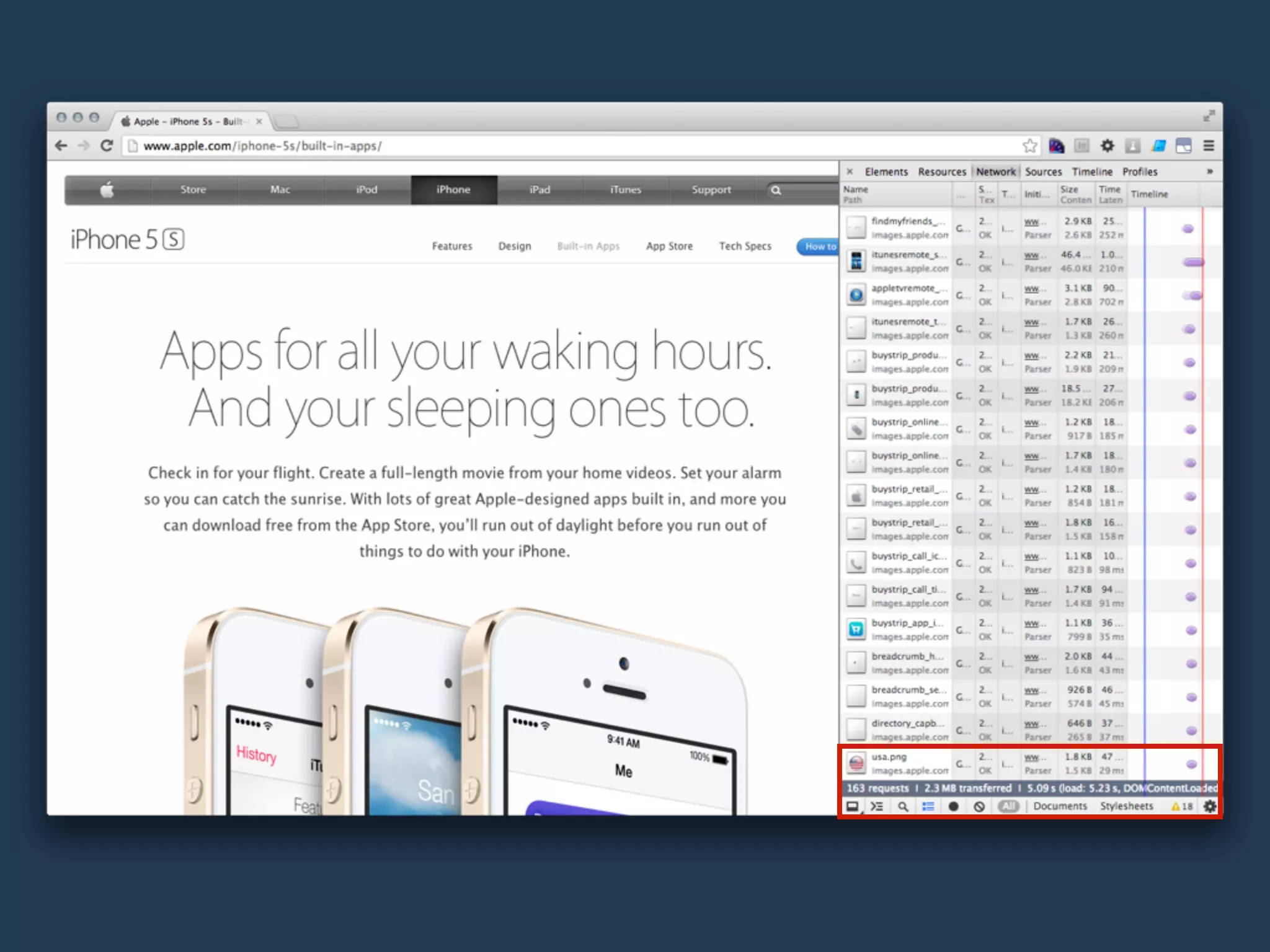Screen dimensions: 1270x952
Task: Bookmark page with the star icon
Action: [1030, 146]
